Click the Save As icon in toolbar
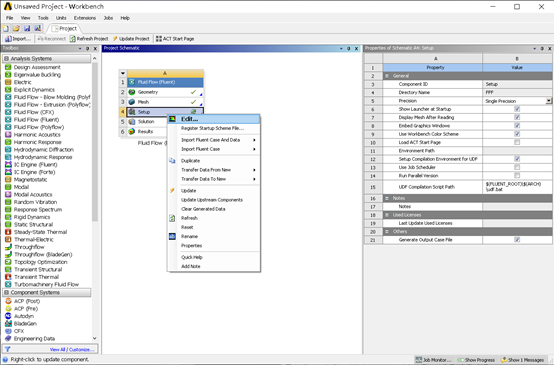 coord(38,28)
